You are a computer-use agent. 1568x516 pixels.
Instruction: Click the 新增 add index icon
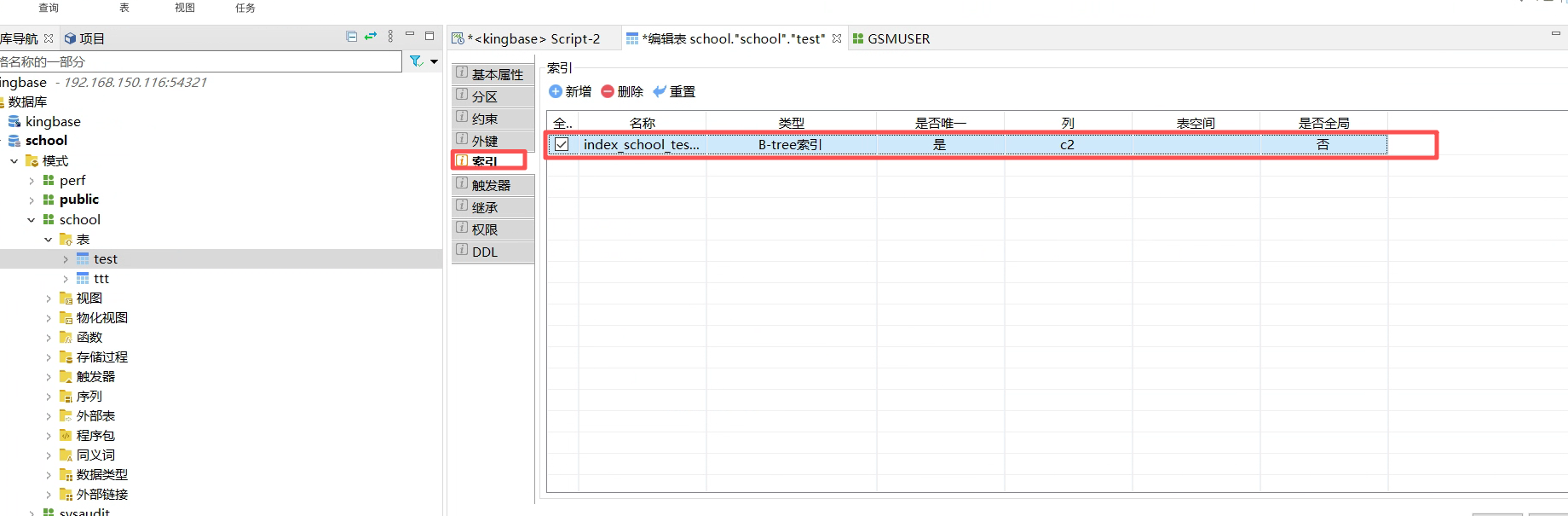coord(556,91)
